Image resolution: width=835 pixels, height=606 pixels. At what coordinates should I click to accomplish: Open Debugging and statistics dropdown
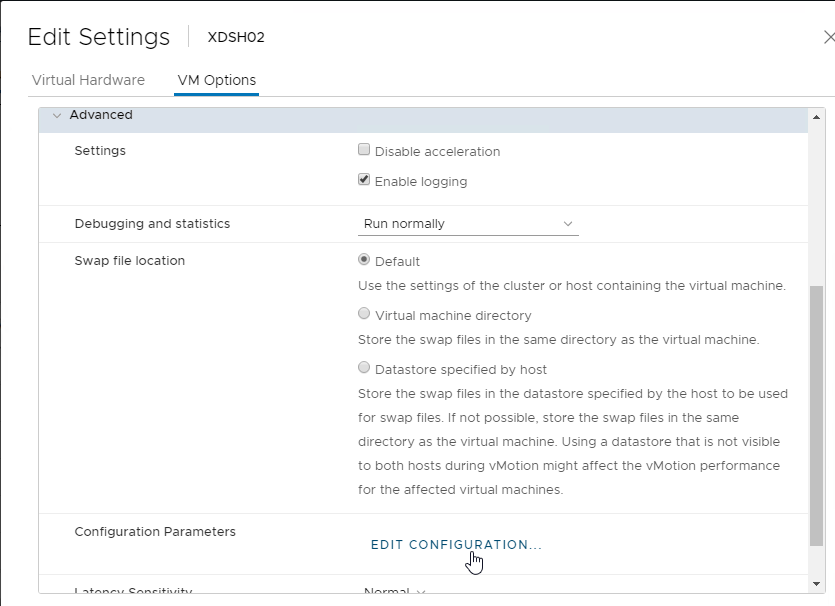[x=468, y=224]
